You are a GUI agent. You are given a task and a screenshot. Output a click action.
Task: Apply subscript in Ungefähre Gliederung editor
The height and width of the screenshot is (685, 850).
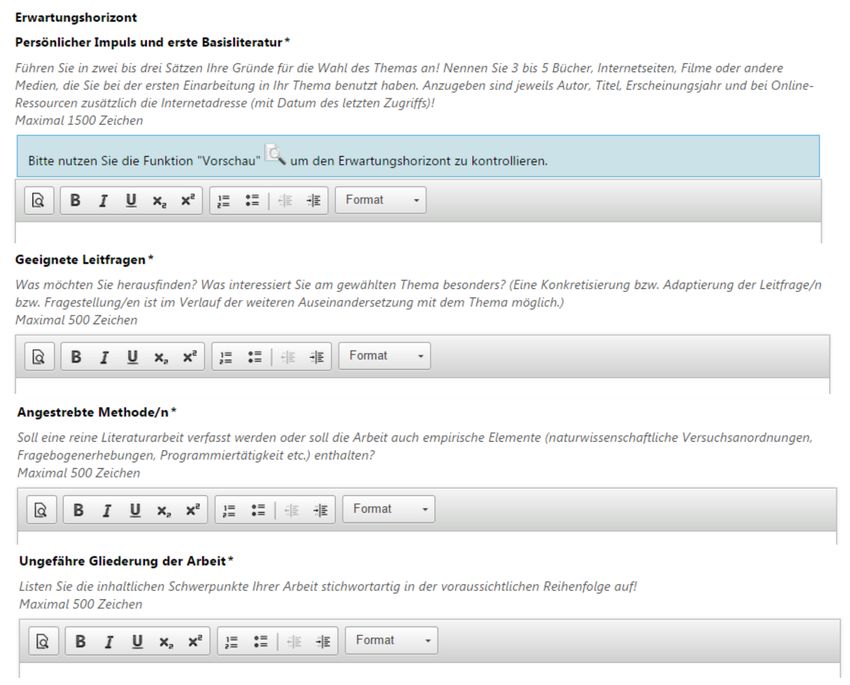(166, 642)
